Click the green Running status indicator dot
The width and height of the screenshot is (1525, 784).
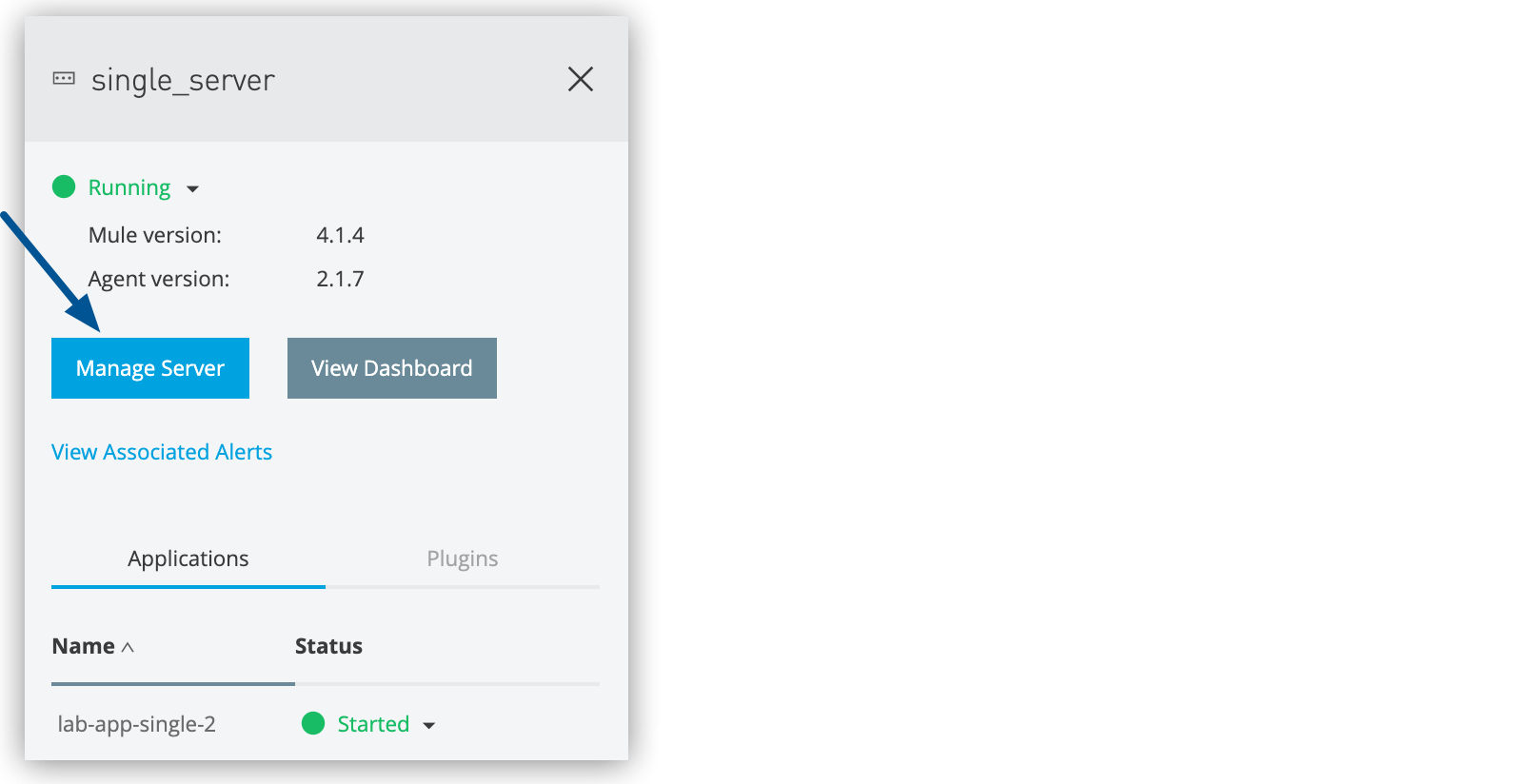click(x=63, y=187)
